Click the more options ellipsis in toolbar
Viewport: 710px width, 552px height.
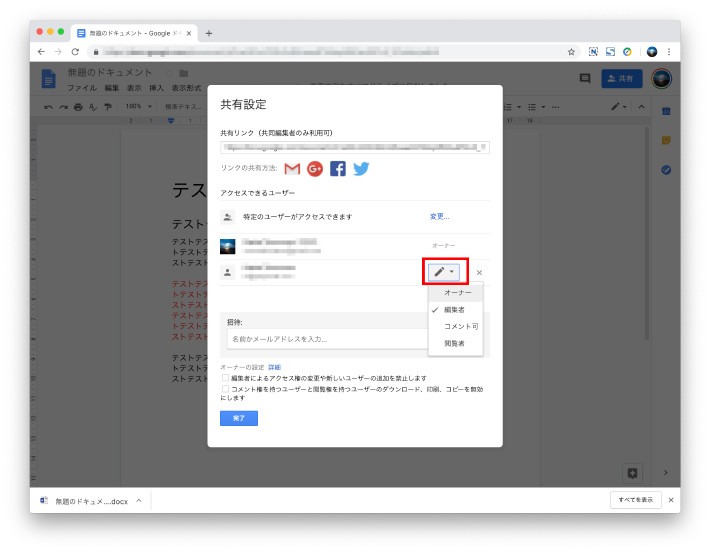(x=556, y=107)
